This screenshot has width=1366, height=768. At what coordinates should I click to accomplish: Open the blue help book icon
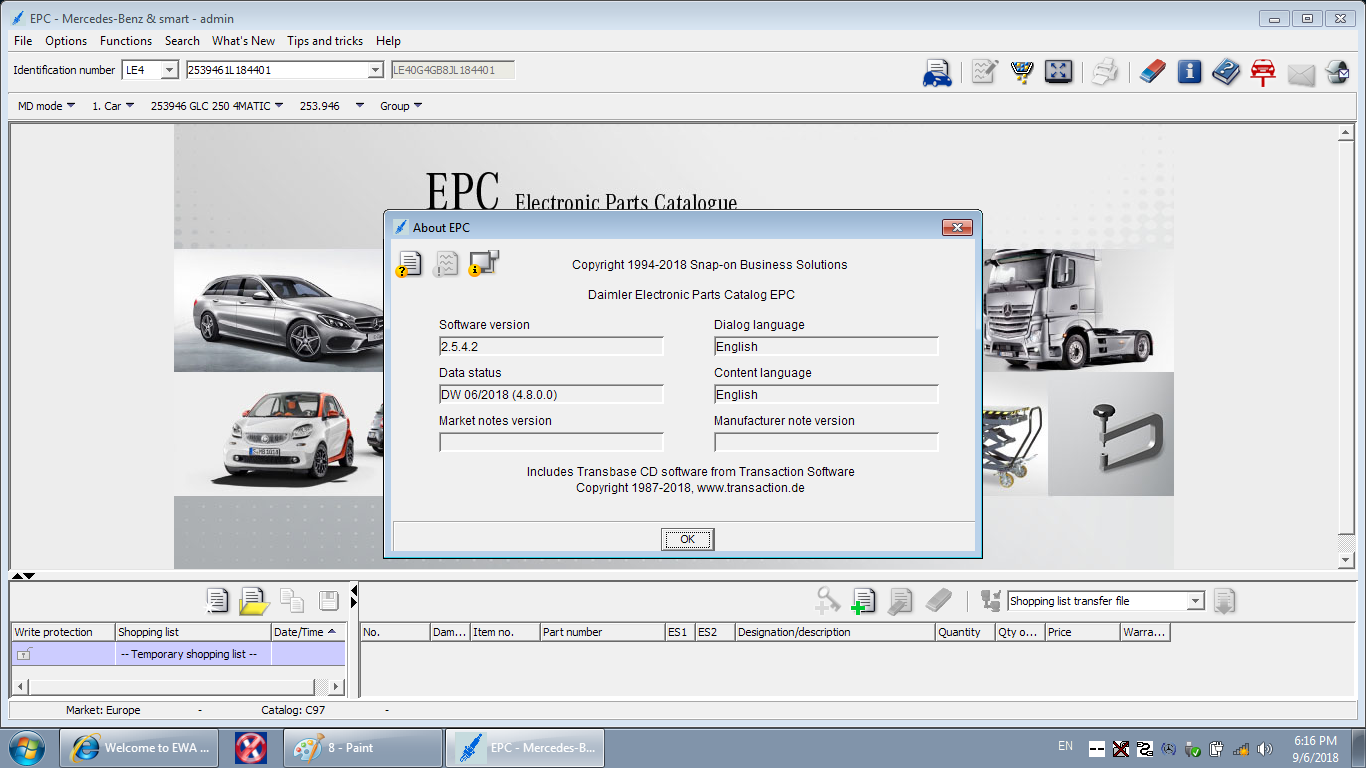click(x=1226, y=72)
